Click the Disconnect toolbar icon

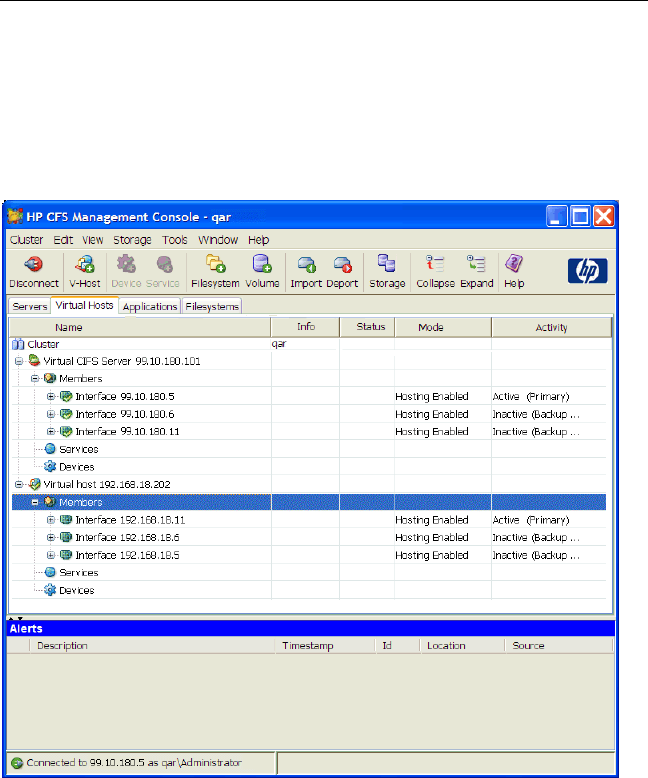(x=34, y=264)
